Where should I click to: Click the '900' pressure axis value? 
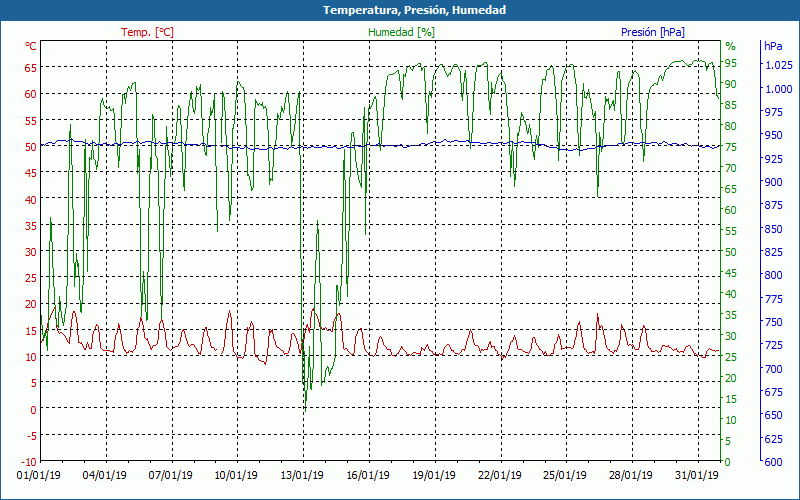pos(773,182)
